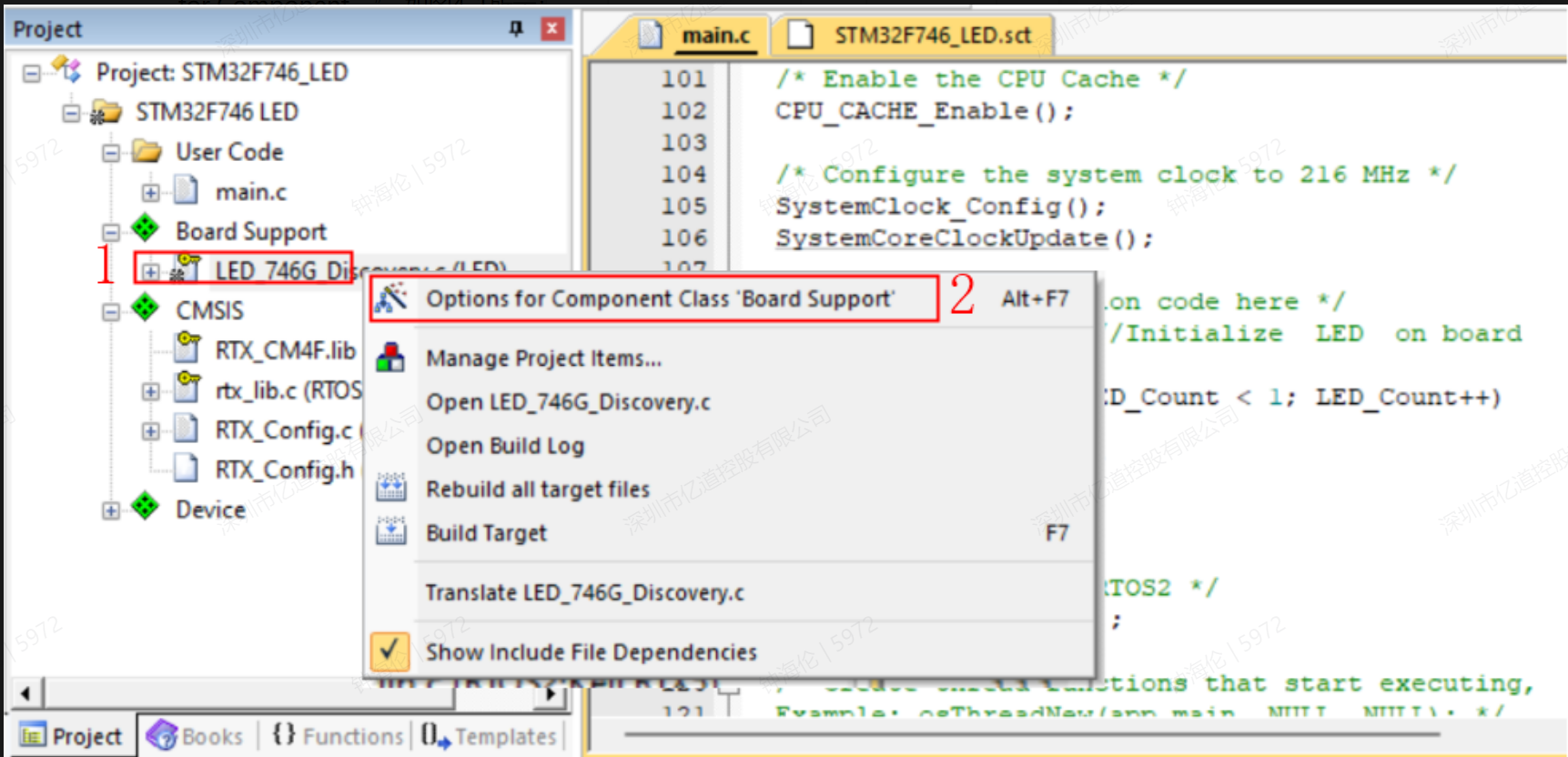The height and width of the screenshot is (757, 1568).
Task: Click the Board Support green diamond icon
Action: 146,228
